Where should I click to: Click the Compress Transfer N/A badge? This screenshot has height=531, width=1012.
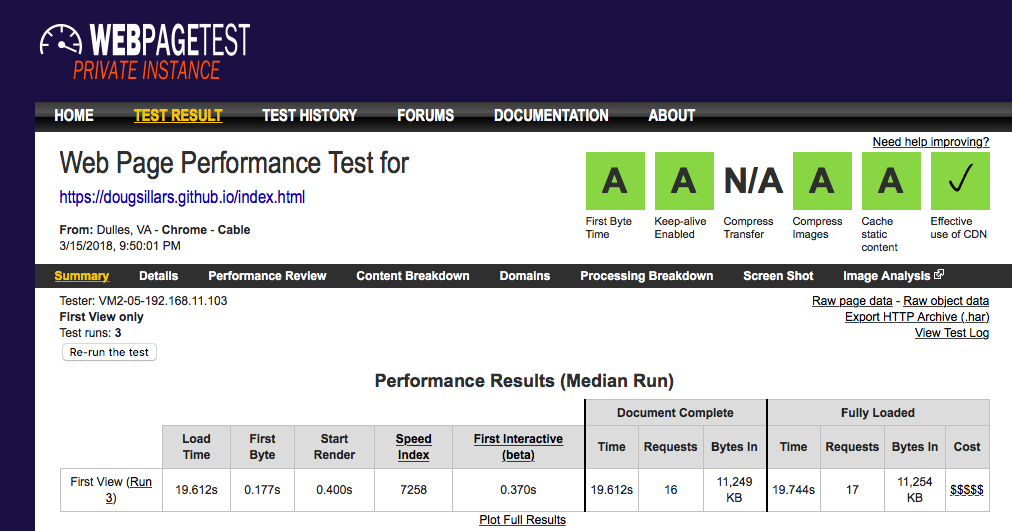tap(752, 181)
